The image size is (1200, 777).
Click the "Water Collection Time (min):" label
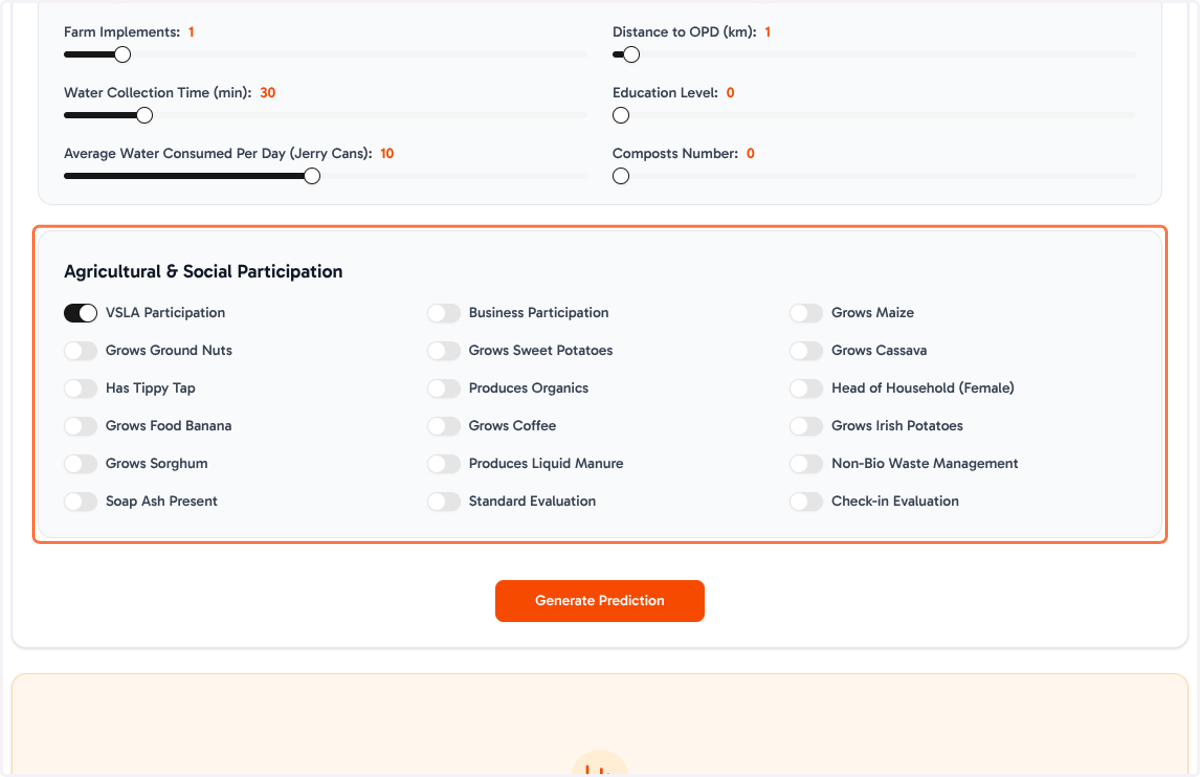coord(158,93)
